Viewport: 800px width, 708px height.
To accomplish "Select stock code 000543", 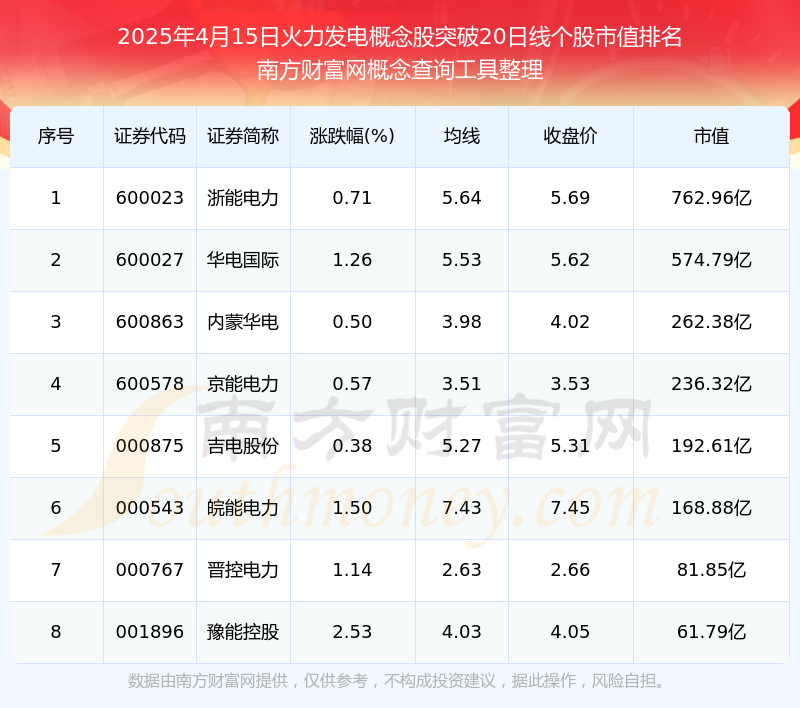I will [149, 508].
